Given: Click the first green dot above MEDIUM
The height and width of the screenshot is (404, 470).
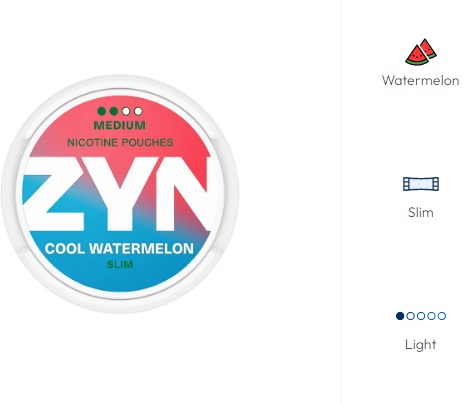Looking at the screenshot, I should click(102, 111).
